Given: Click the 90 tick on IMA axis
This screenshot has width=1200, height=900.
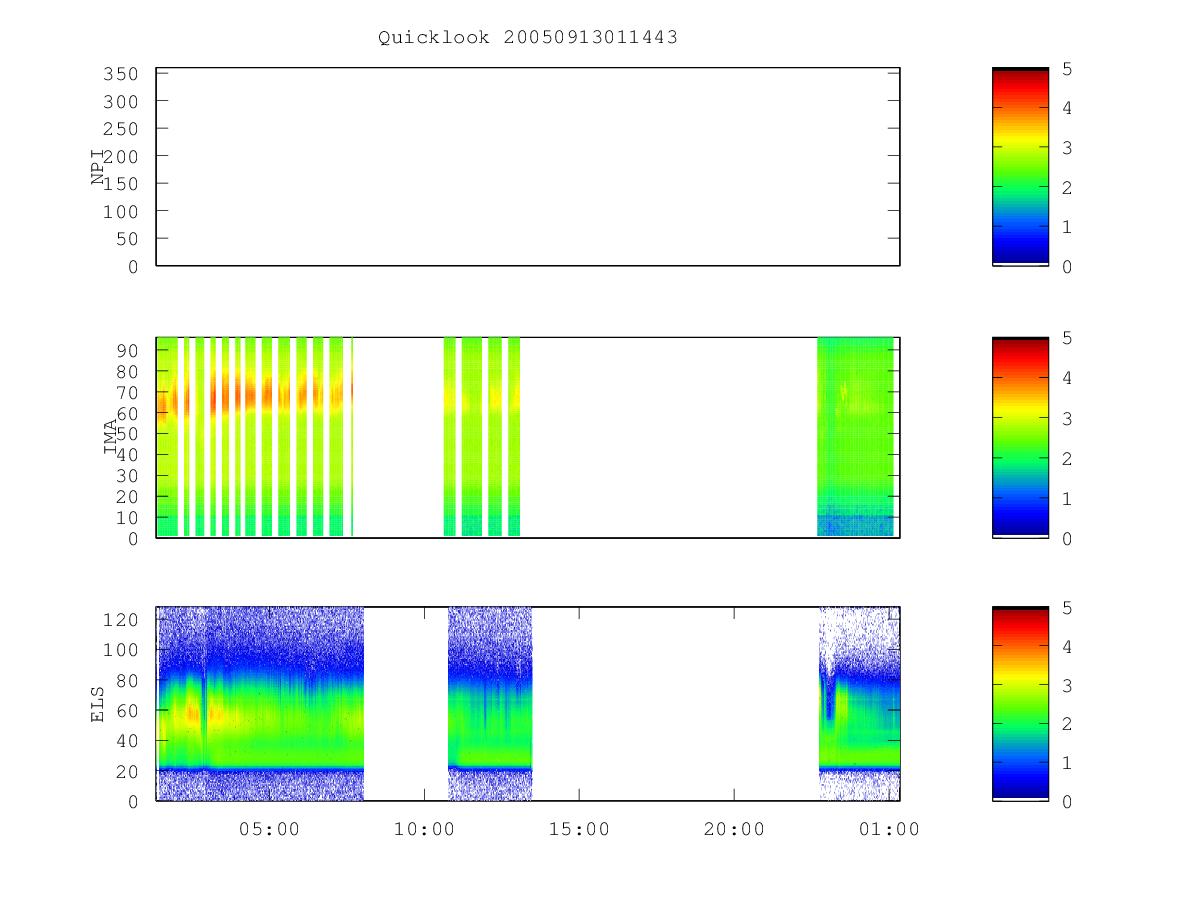Looking at the screenshot, I should coord(125,349).
